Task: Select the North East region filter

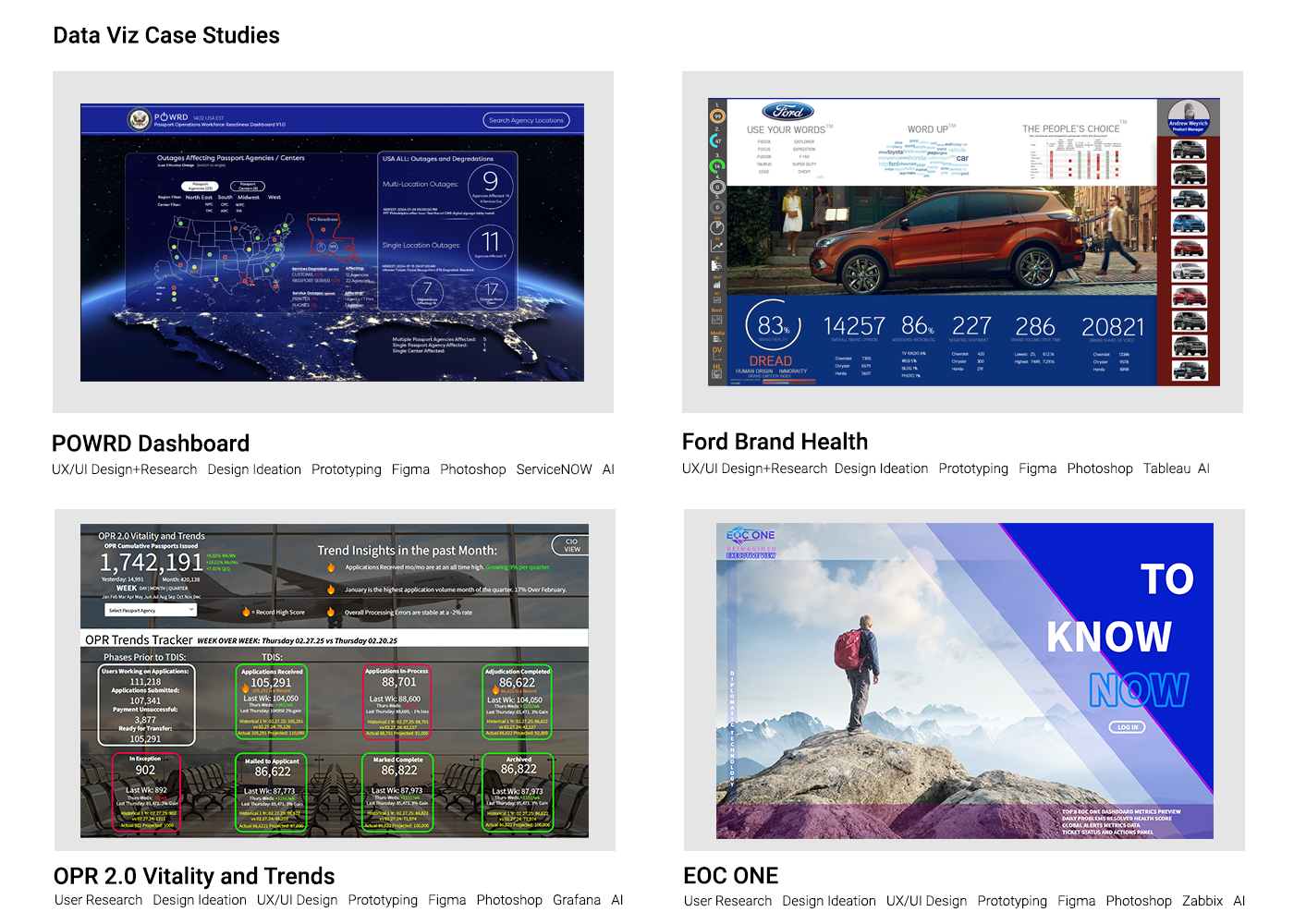Action: click(x=199, y=197)
